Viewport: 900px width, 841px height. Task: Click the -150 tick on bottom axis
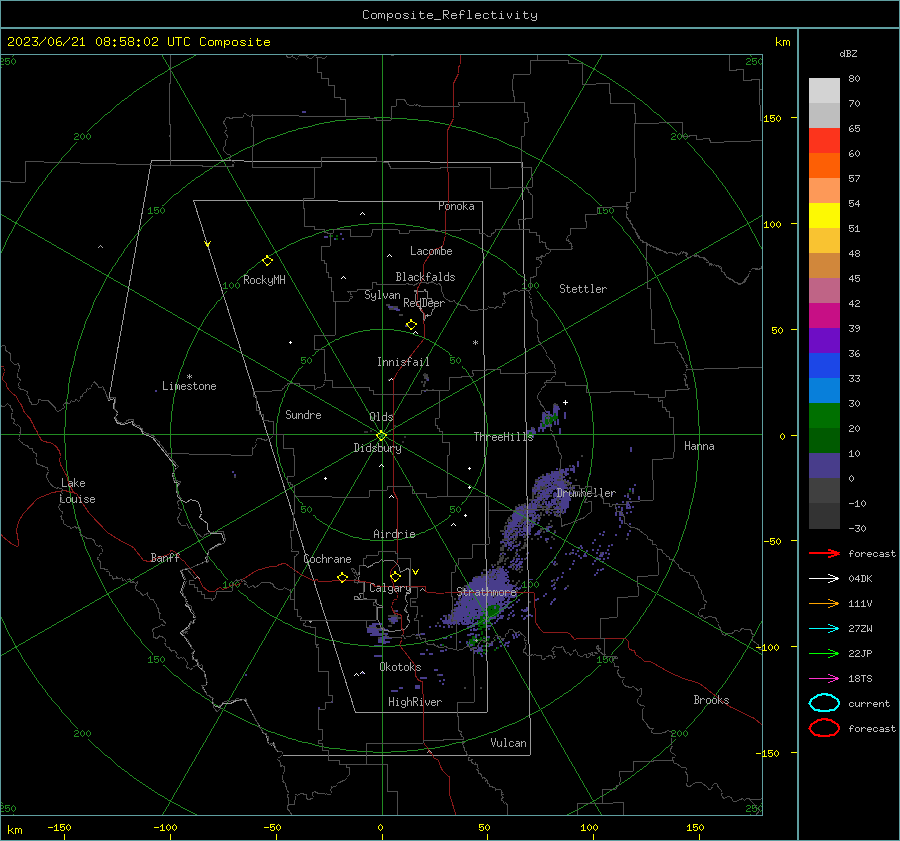pos(59,827)
